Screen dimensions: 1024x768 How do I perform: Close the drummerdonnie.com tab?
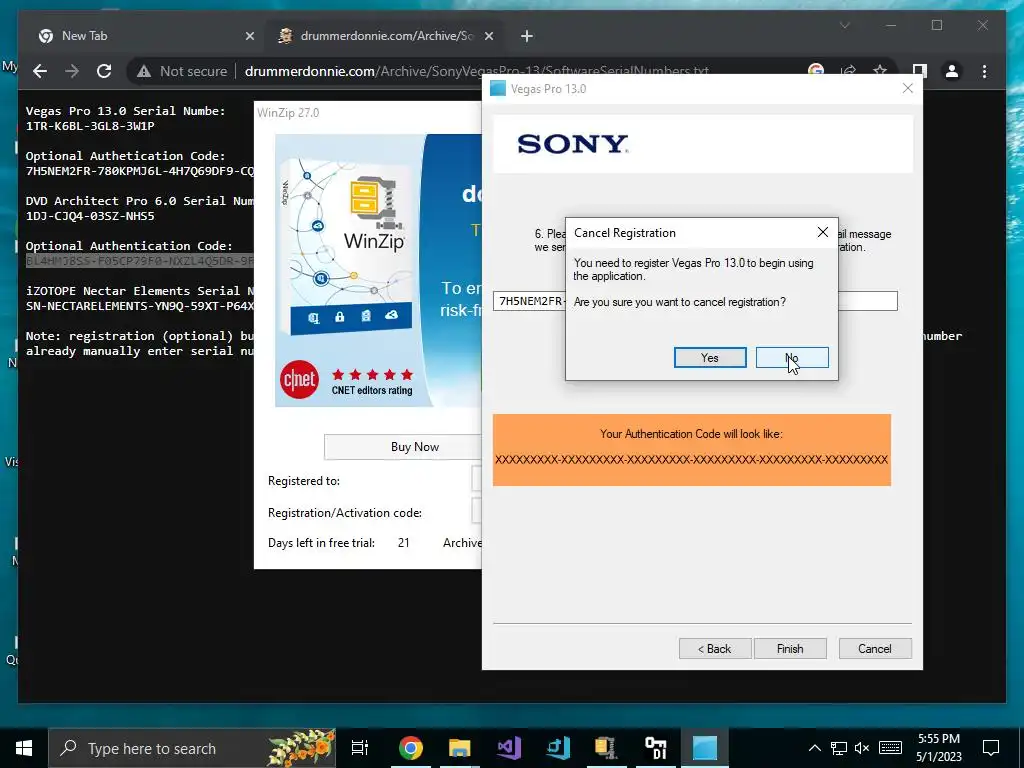(488, 37)
